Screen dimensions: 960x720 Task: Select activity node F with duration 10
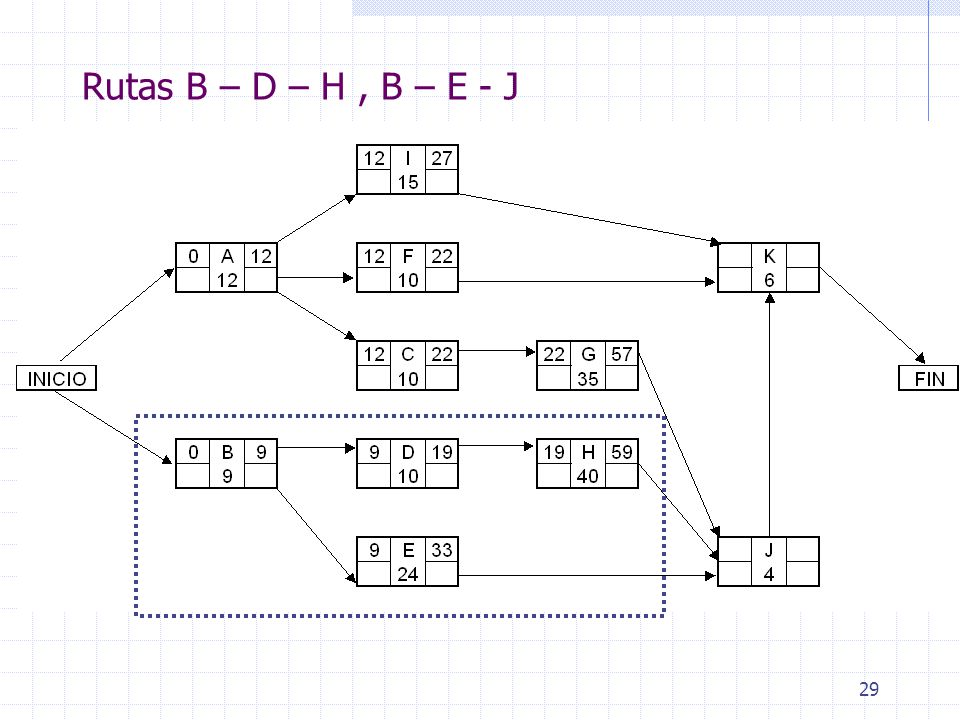click(408, 268)
